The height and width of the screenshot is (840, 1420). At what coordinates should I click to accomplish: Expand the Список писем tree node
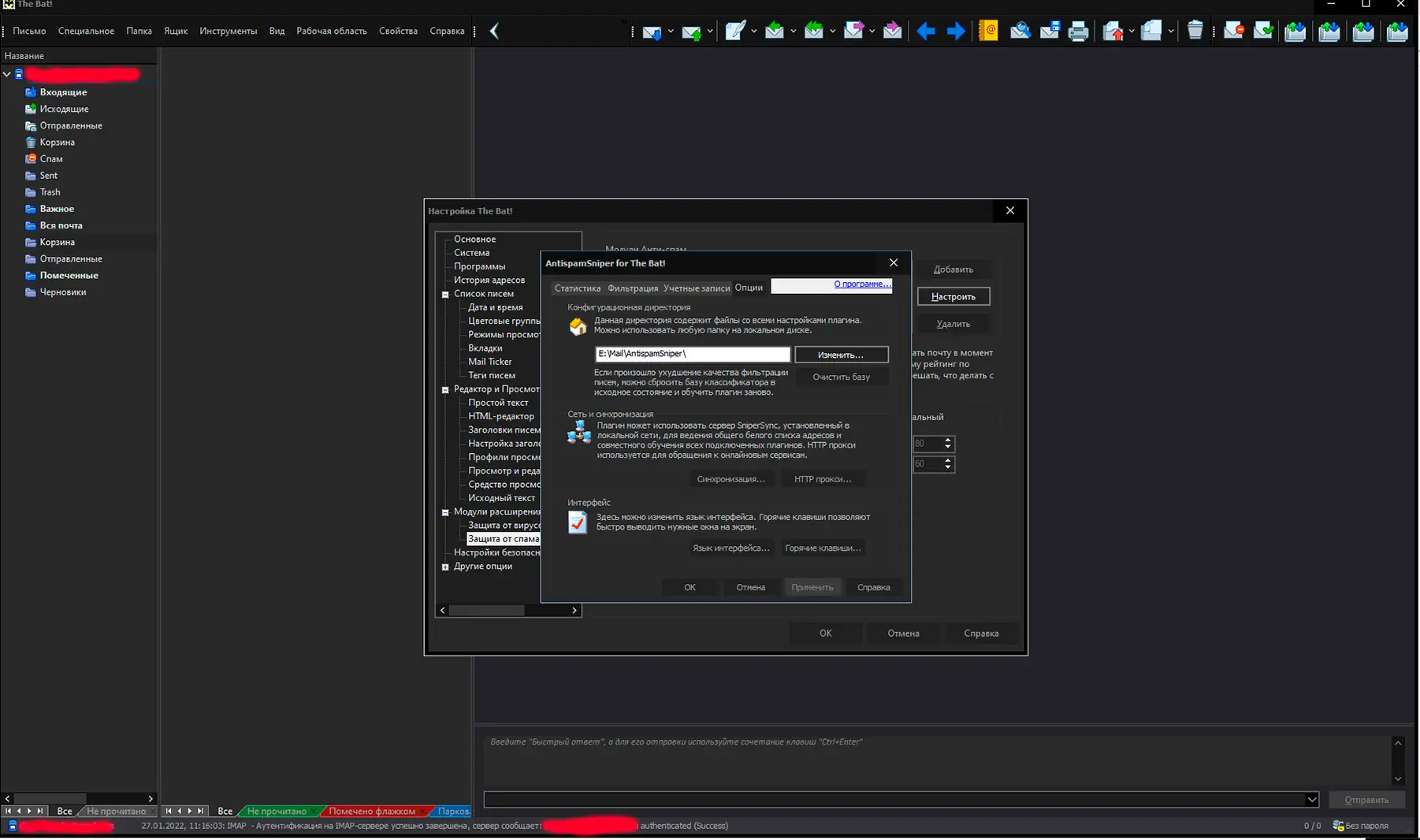coord(446,293)
